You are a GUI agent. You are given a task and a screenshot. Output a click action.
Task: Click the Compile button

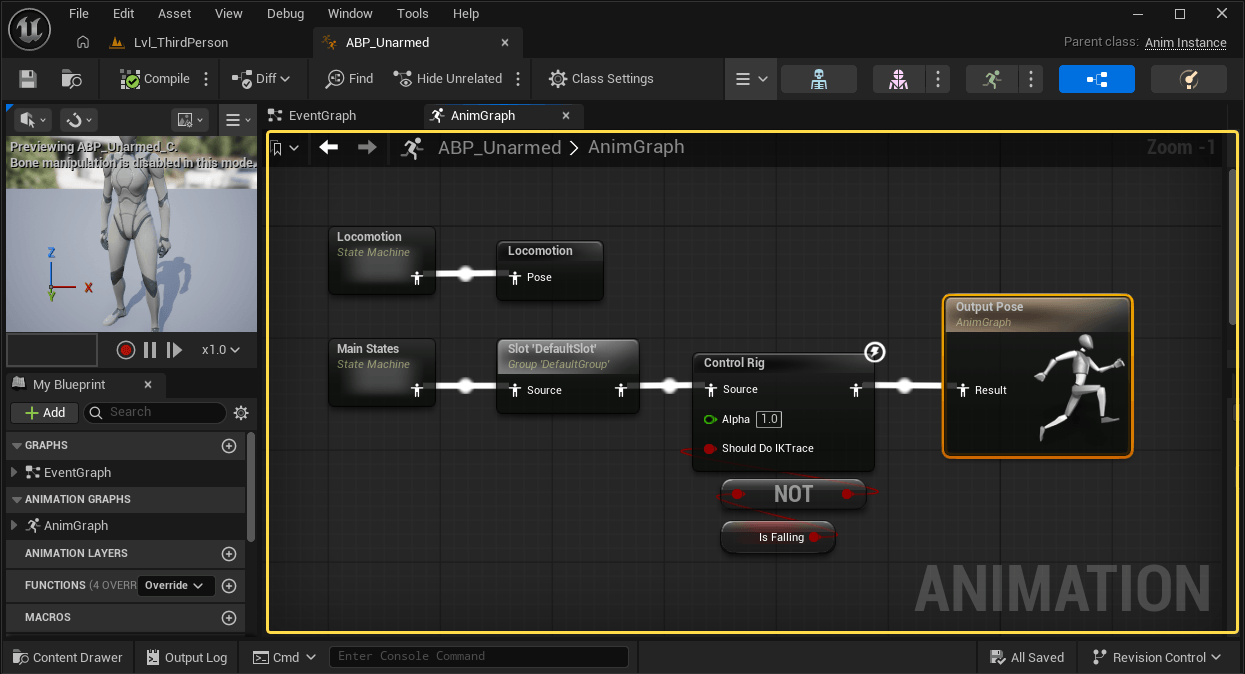pyautogui.click(x=155, y=79)
